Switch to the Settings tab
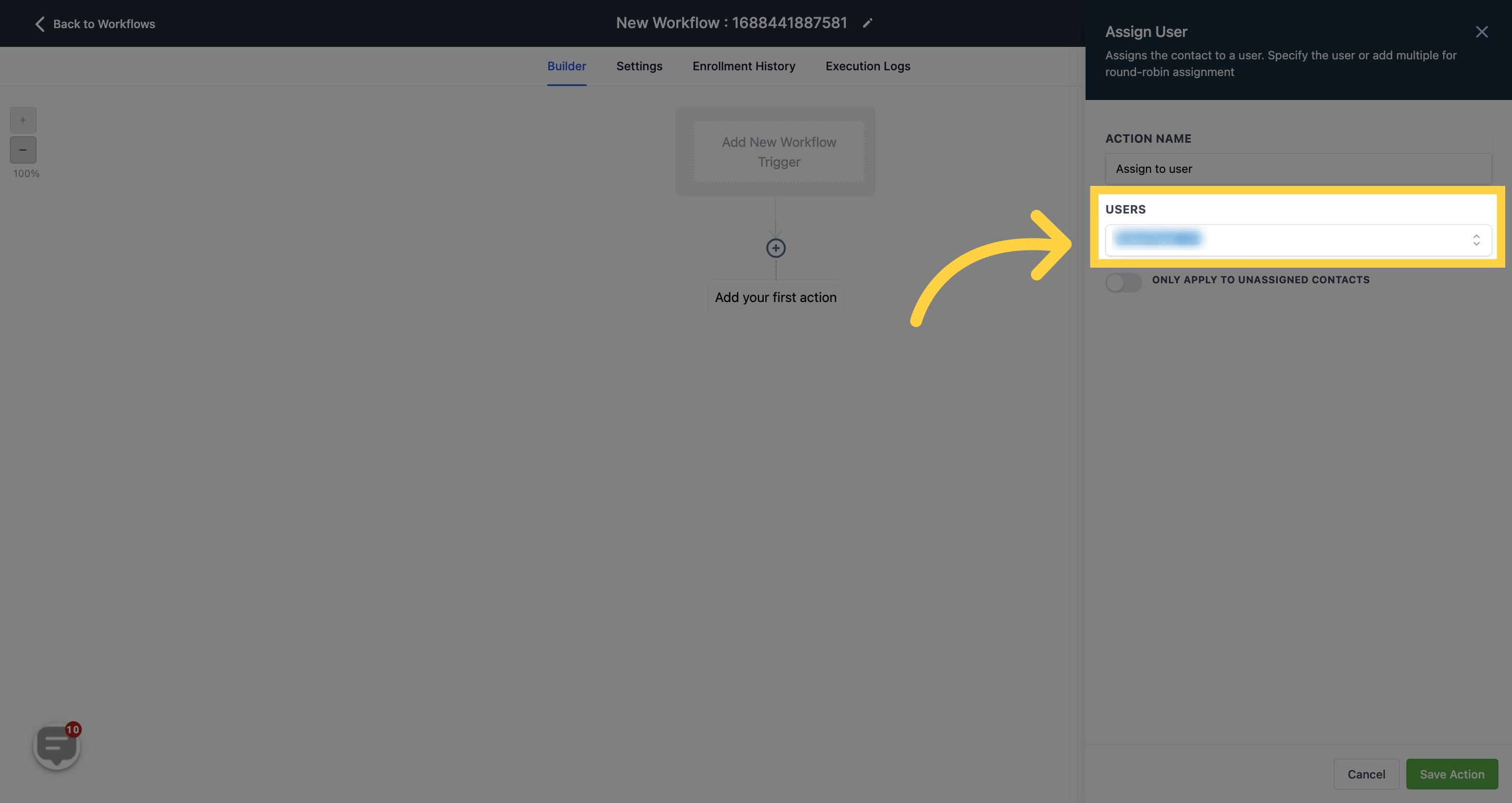Image resolution: width=1512 pixels, height=803 pixels. pos(639,66)
